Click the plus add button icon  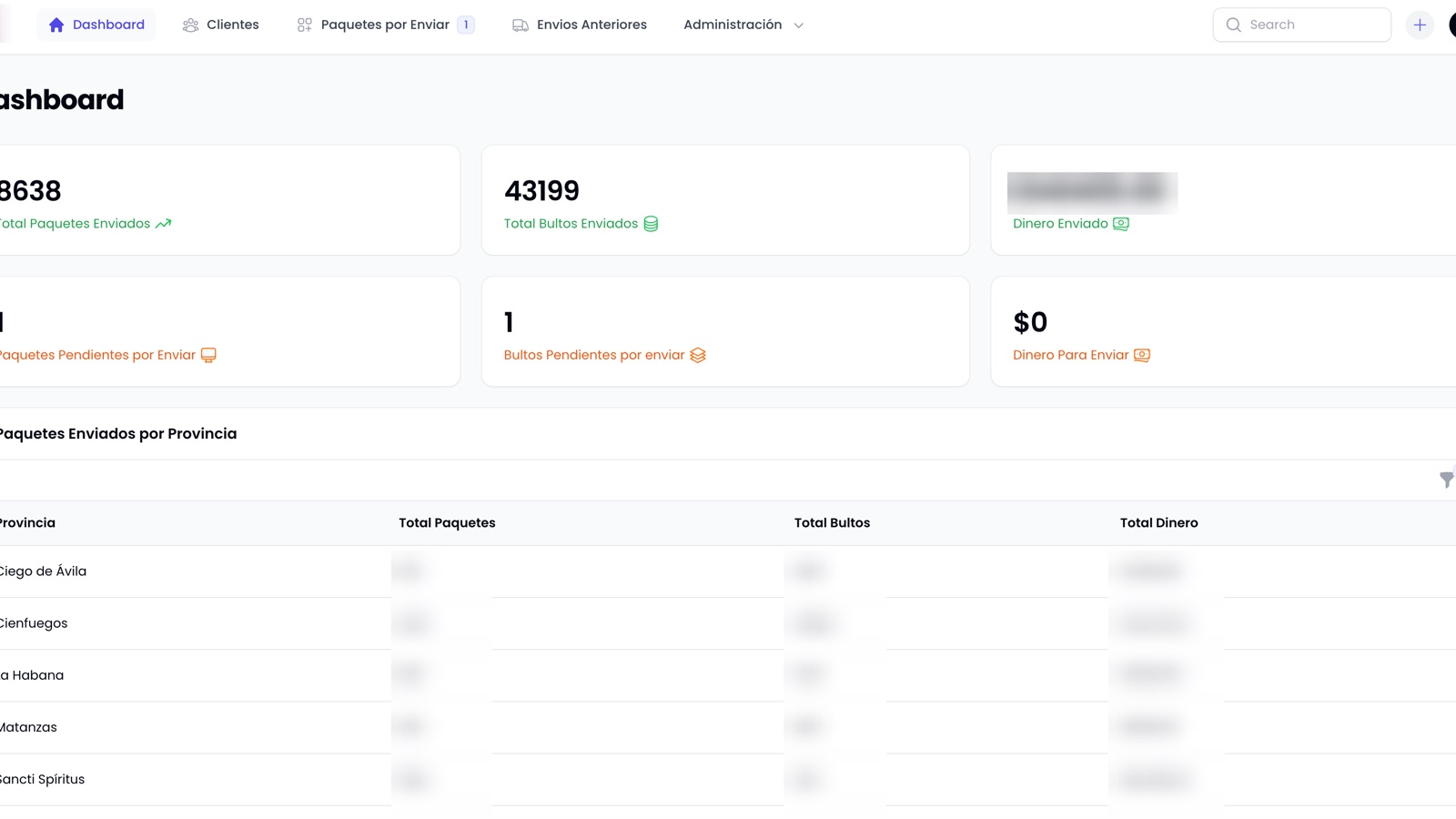click(x=1420, y=25)
